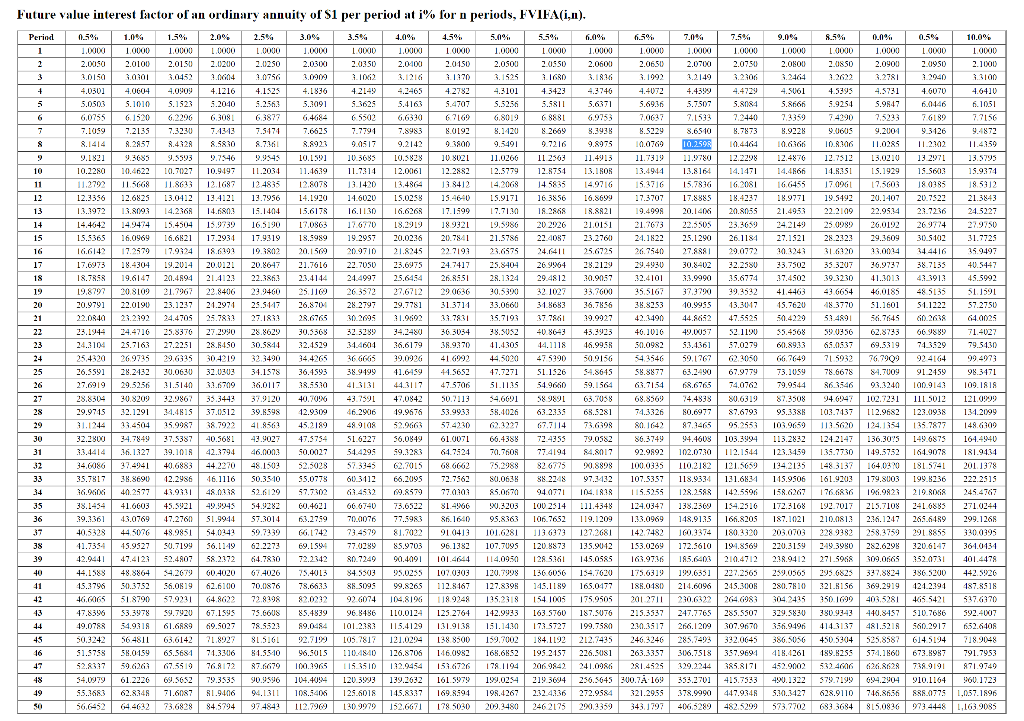Click the value 1,163.9085
The width and height of the screenshot is (1024, 721).
(978, 707)
